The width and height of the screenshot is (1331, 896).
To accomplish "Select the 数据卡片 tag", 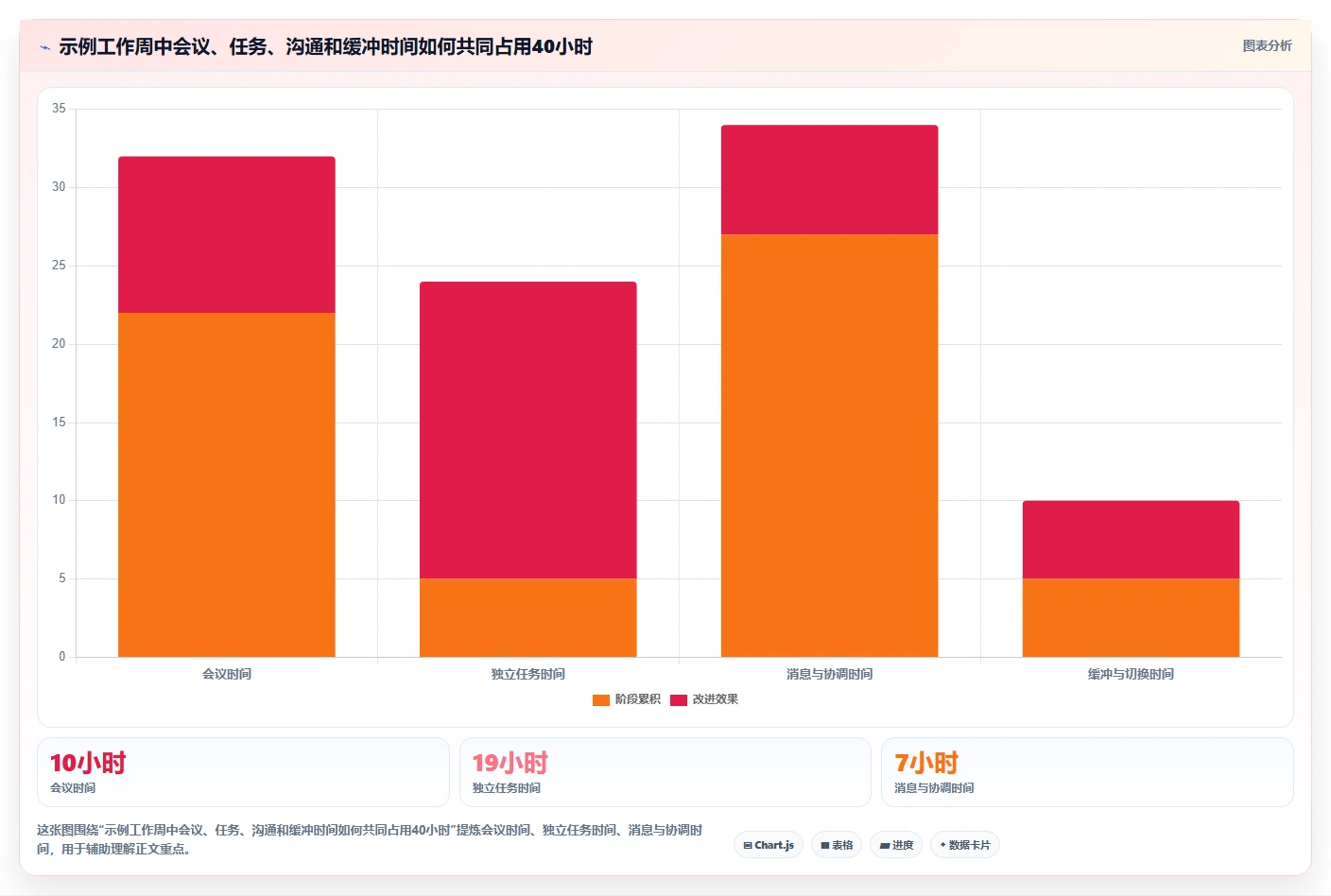I will pos(965,845).
